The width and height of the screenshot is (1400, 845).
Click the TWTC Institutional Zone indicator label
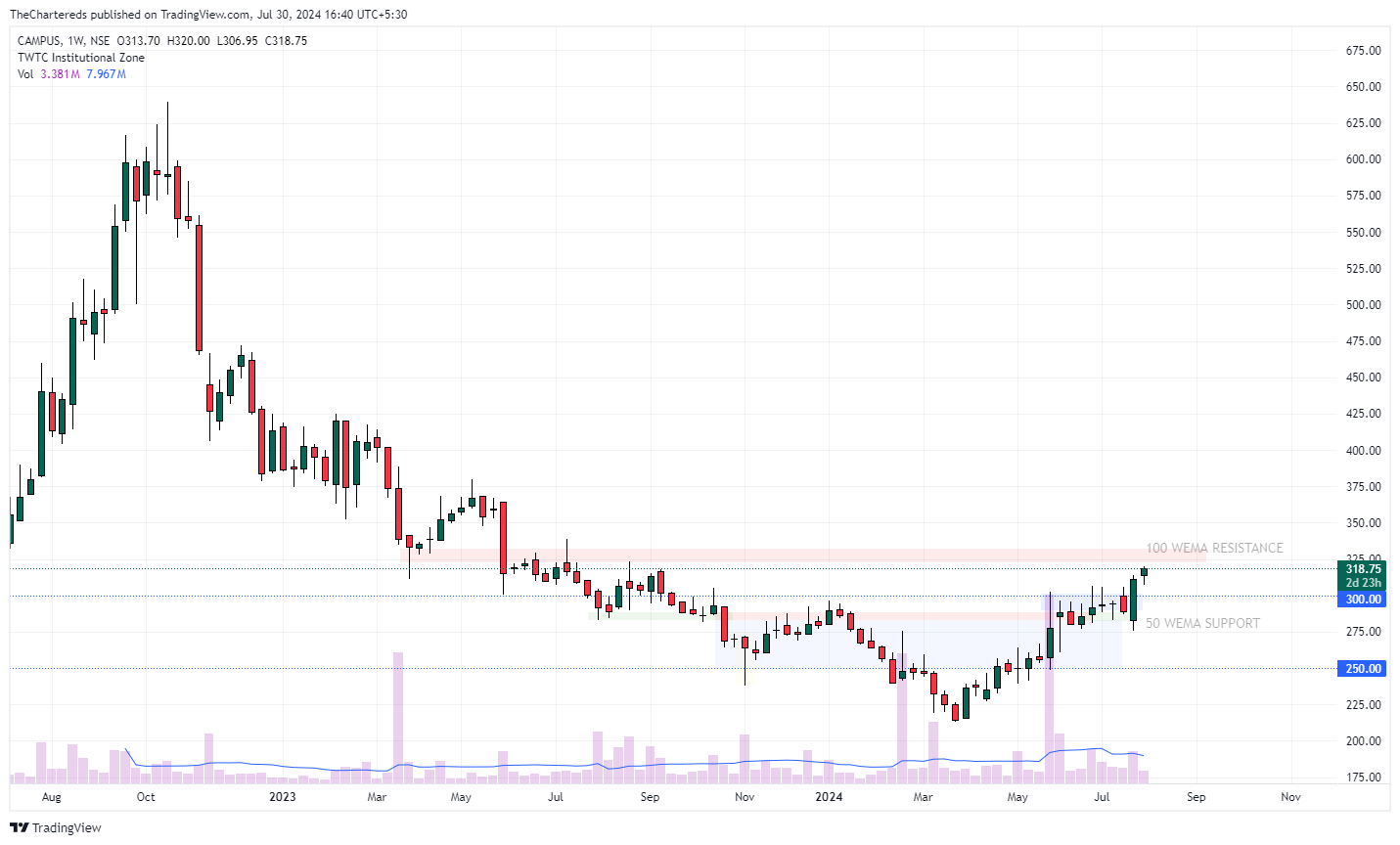81,58
